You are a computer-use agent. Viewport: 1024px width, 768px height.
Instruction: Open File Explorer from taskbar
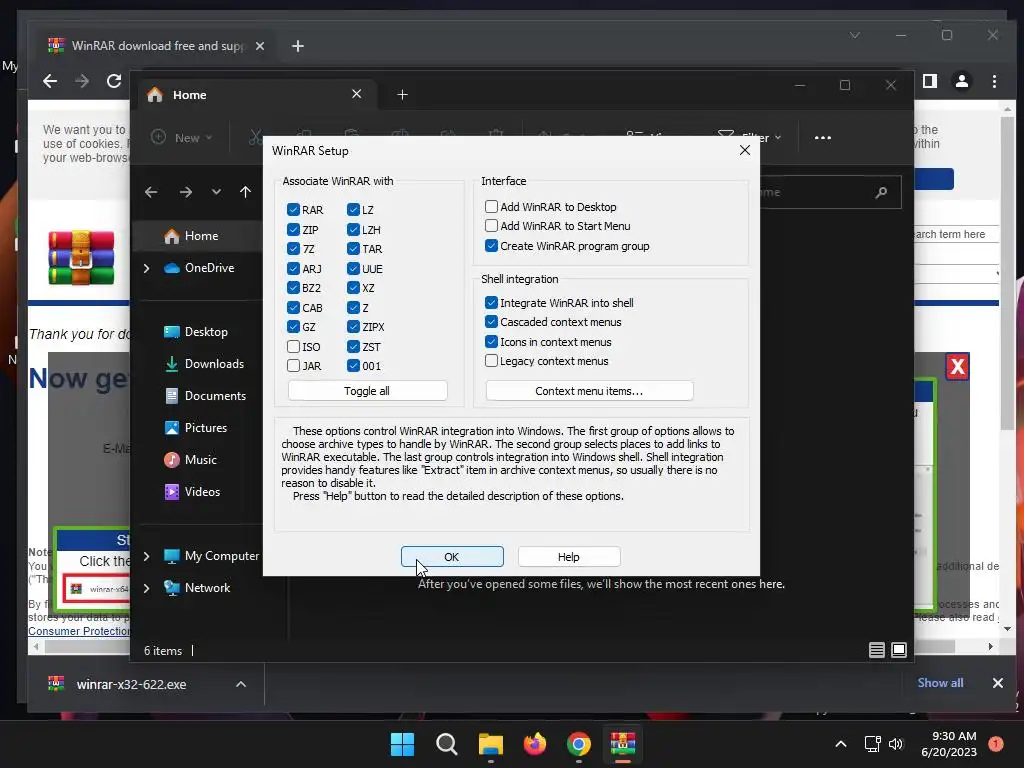click(490, 744)
